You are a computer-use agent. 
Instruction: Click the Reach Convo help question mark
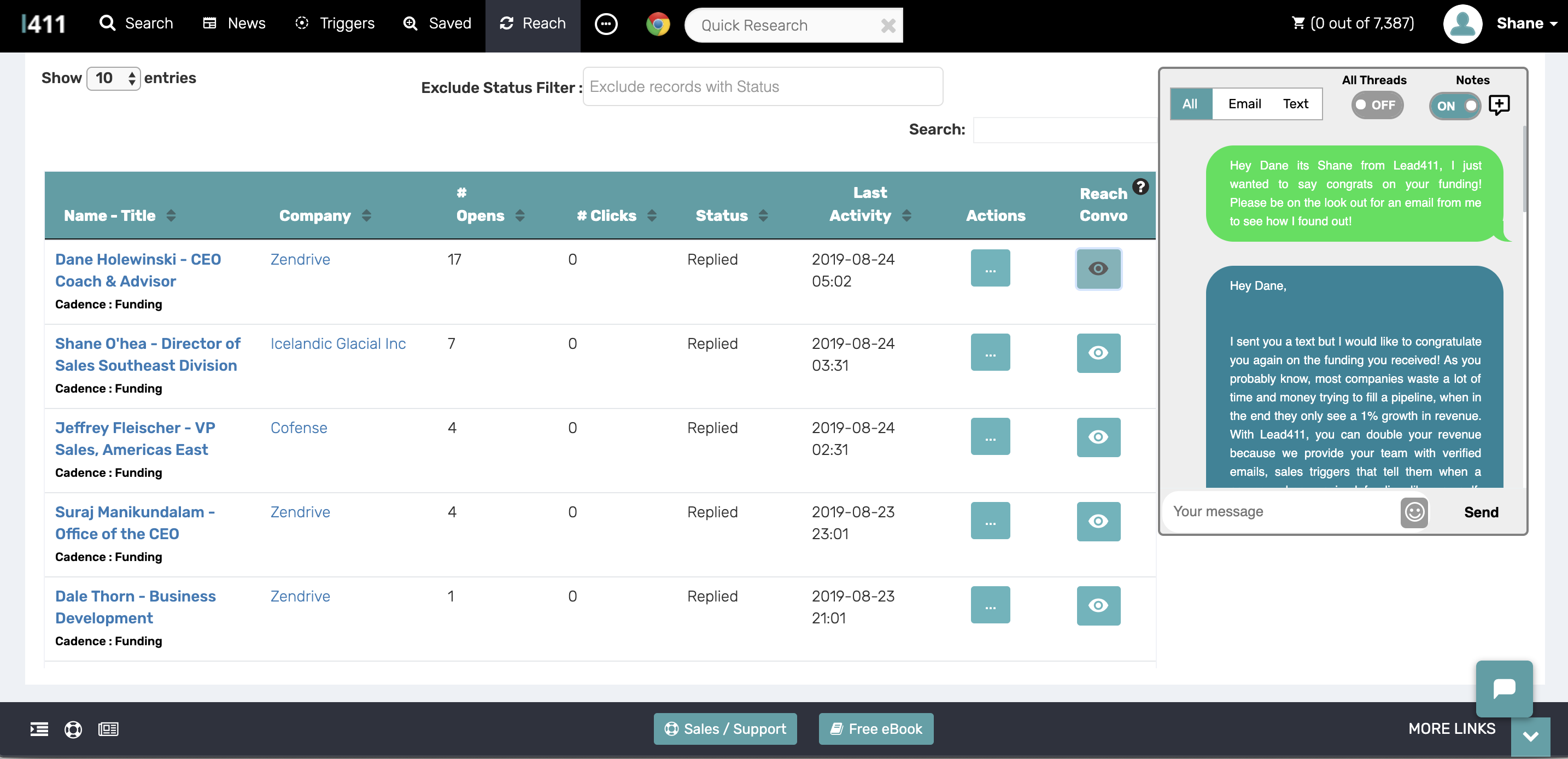tap(1140, 187)
